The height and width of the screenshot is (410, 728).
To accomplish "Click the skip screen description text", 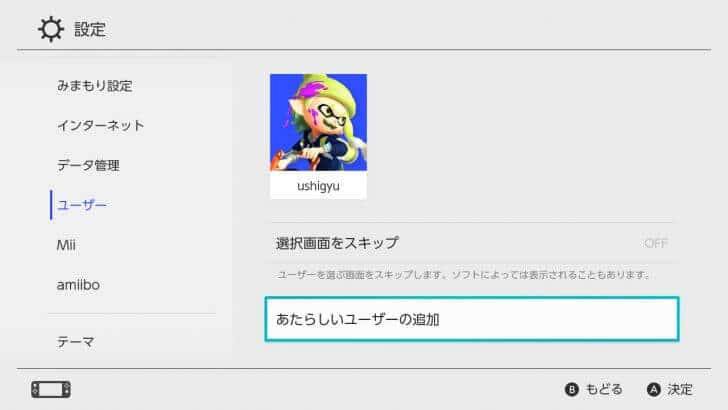I will pos(462,275).
